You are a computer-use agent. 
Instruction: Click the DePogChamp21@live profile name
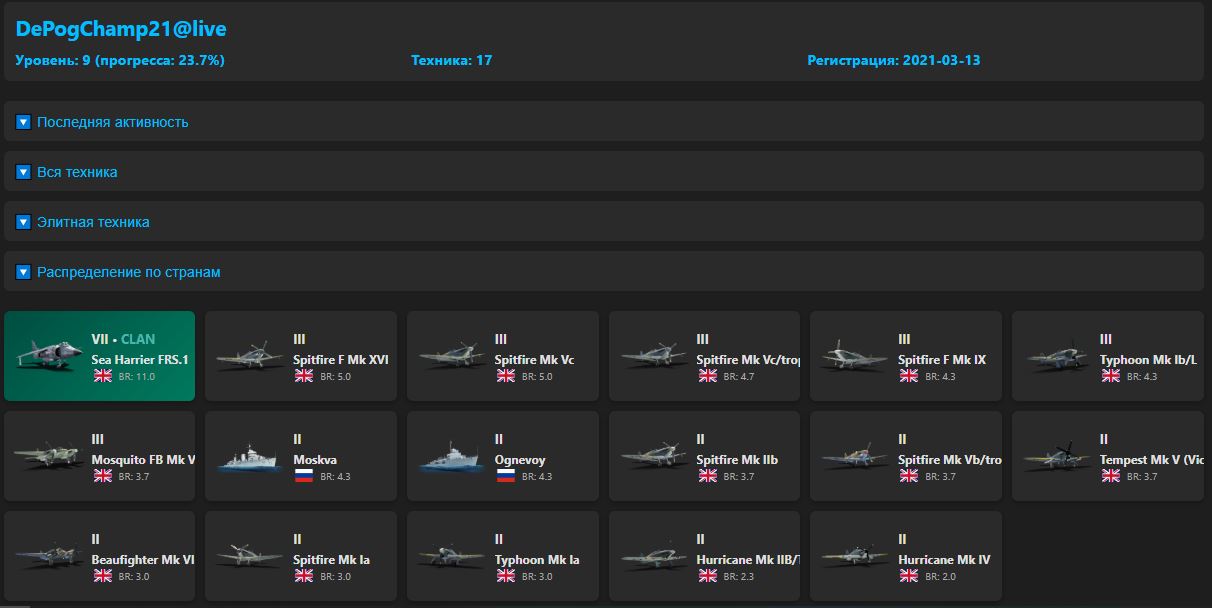pyautogui.click(x=120, y=29)
